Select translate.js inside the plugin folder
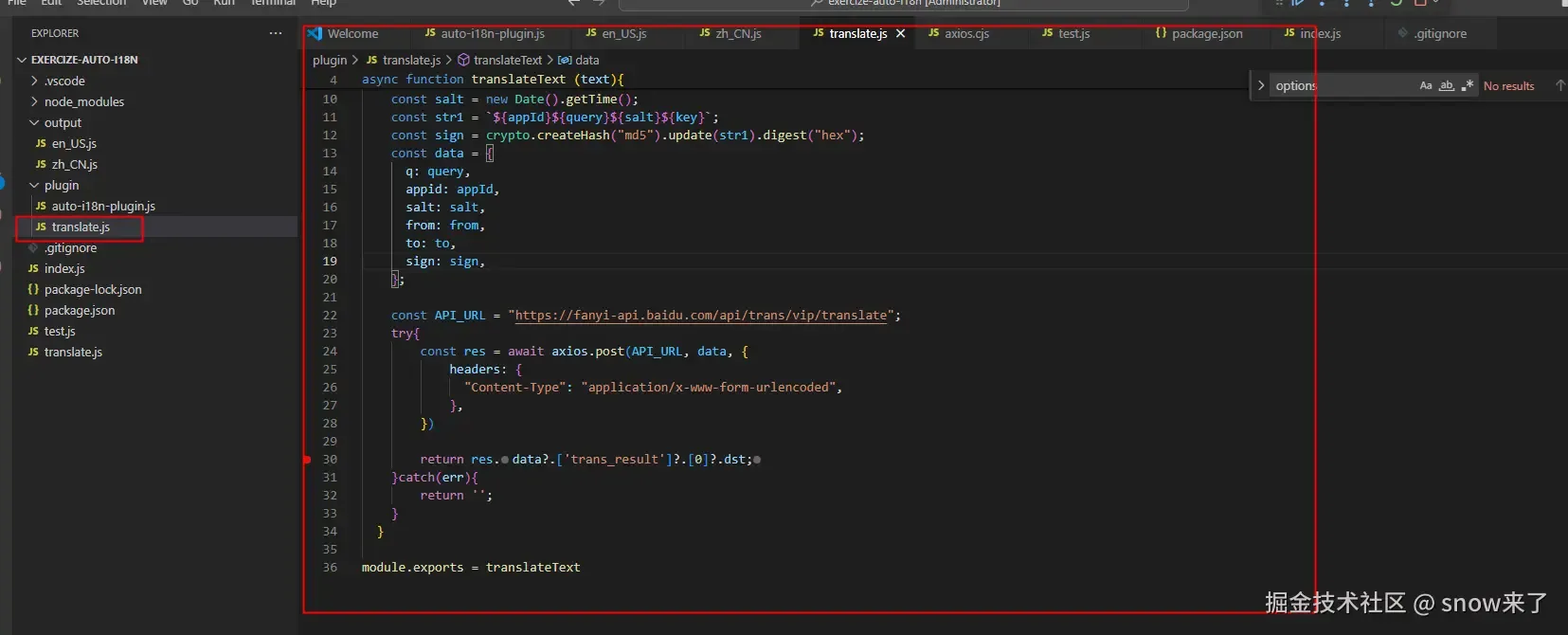This screenshot has width=1568, height=635. coord(81,227)
